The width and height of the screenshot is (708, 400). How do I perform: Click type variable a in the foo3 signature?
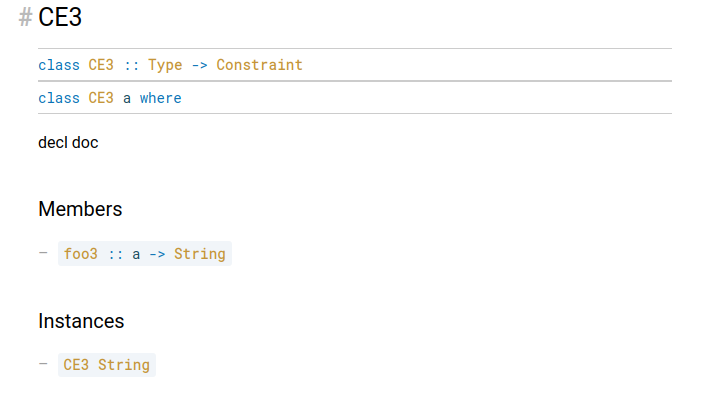(x=136, y=255)
